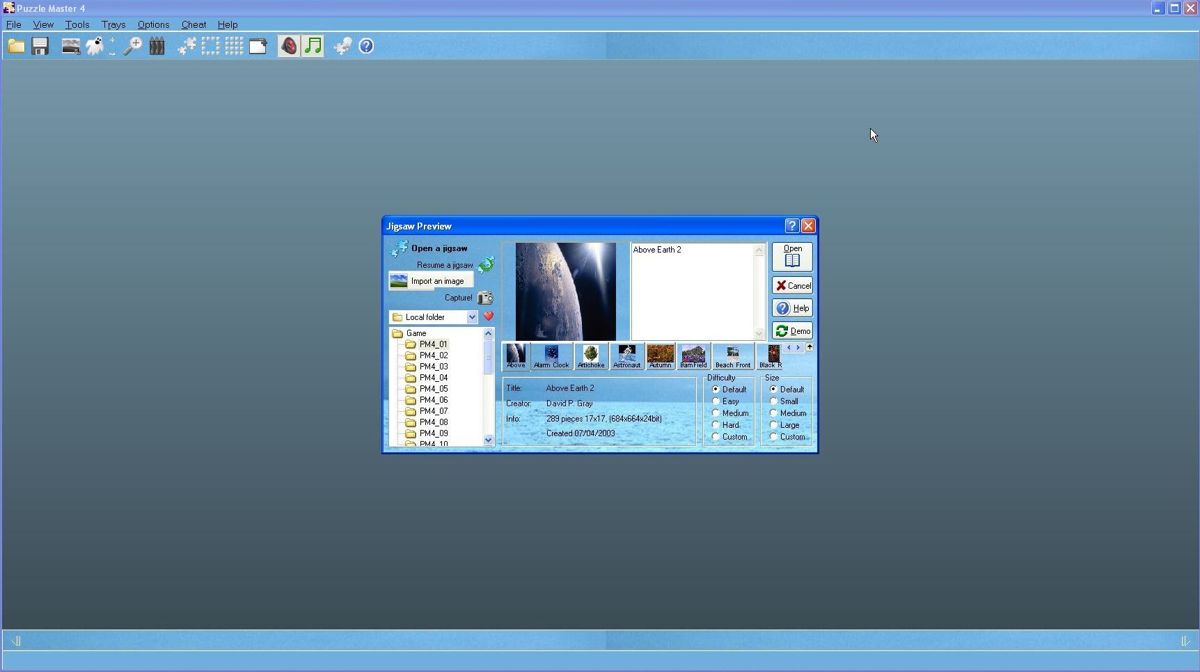Open the Local folder dropdown

coord(472,317)
